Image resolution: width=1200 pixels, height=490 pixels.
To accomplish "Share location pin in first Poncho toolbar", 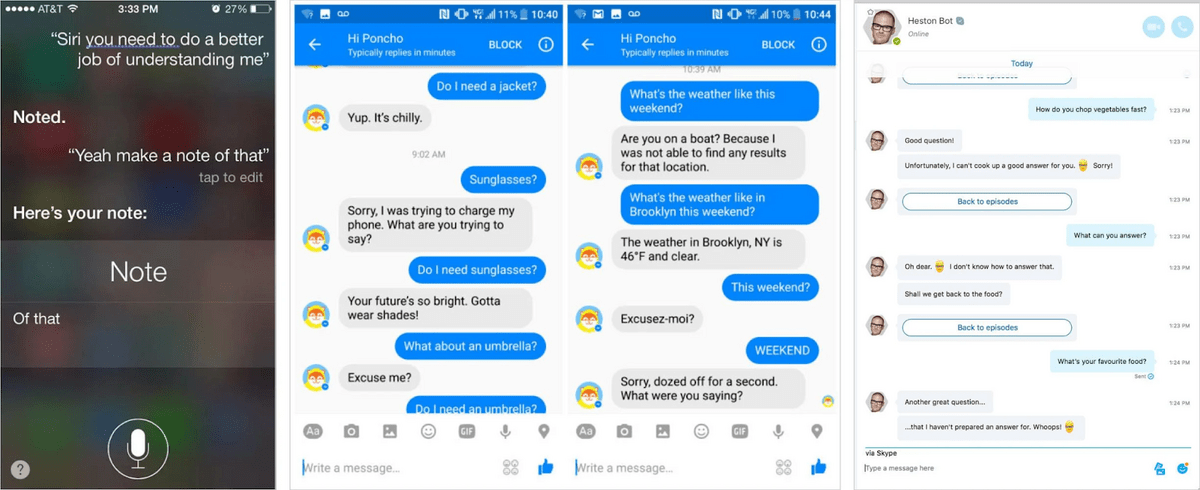I will (544, 432).
